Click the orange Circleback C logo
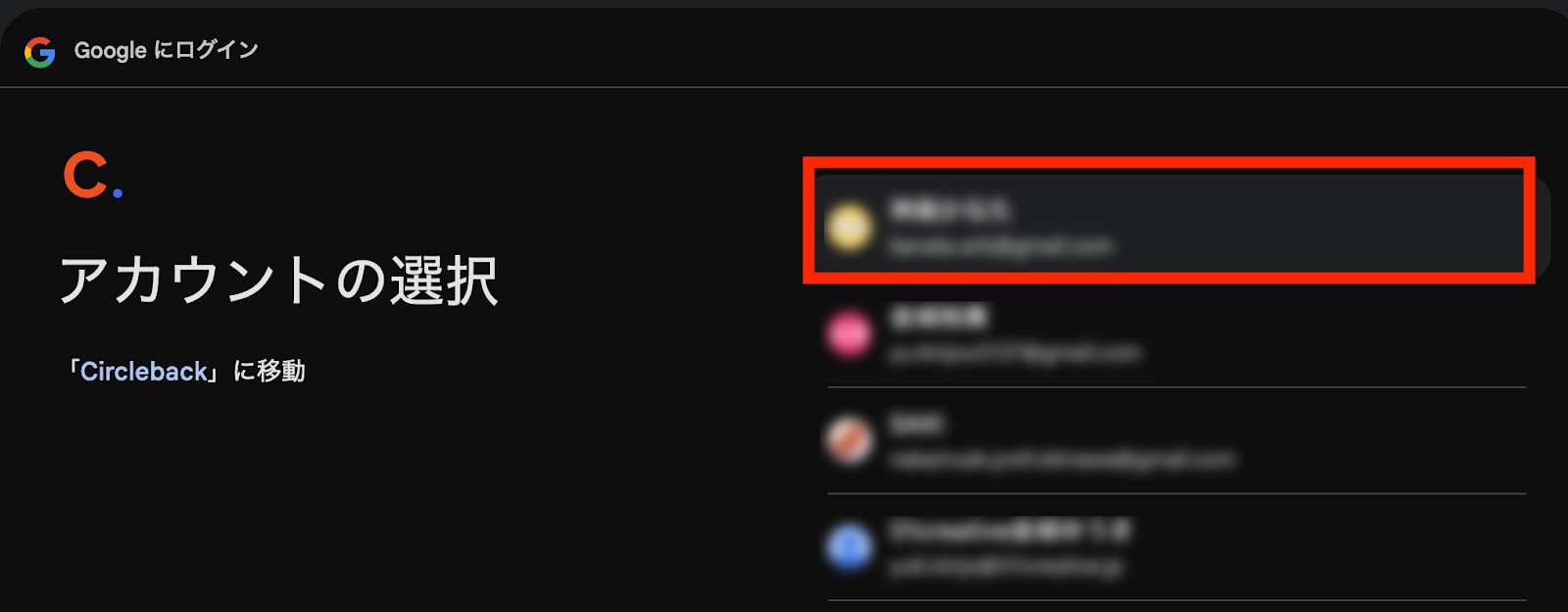Image resolution: width=1568 pixels, height=612 pixels. point(93,176)
